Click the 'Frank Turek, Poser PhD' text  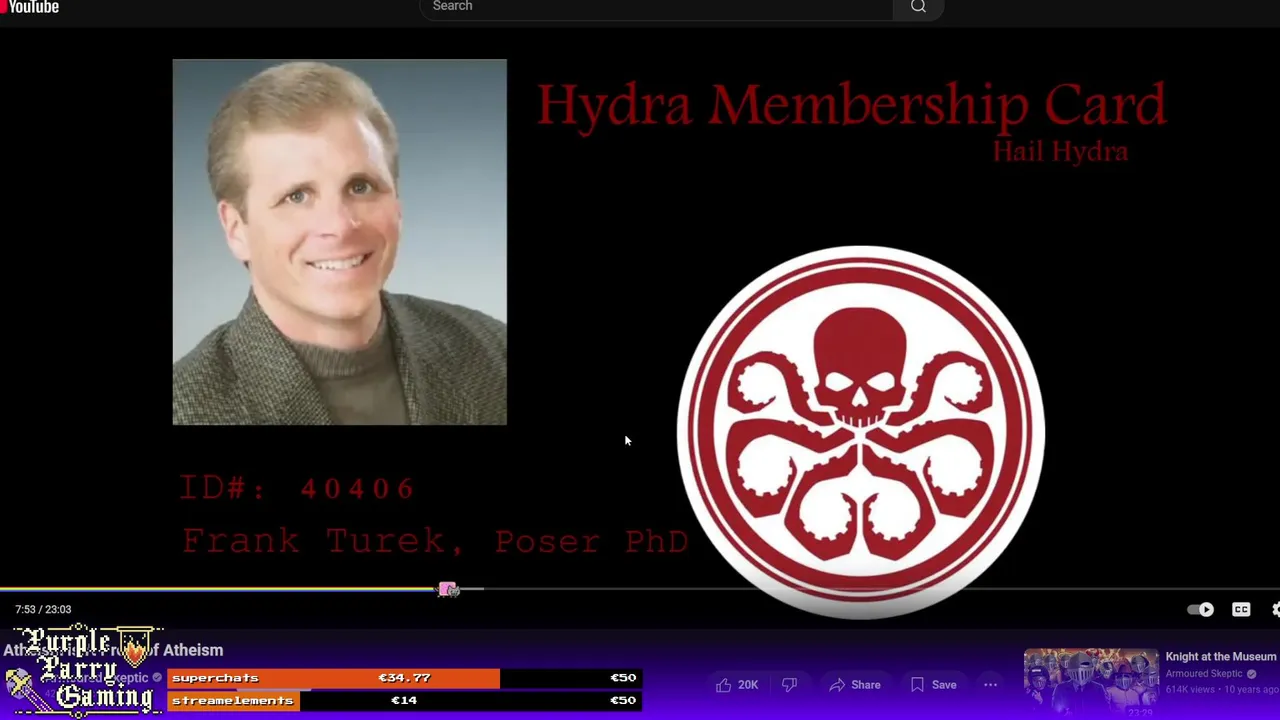(435, 541)
